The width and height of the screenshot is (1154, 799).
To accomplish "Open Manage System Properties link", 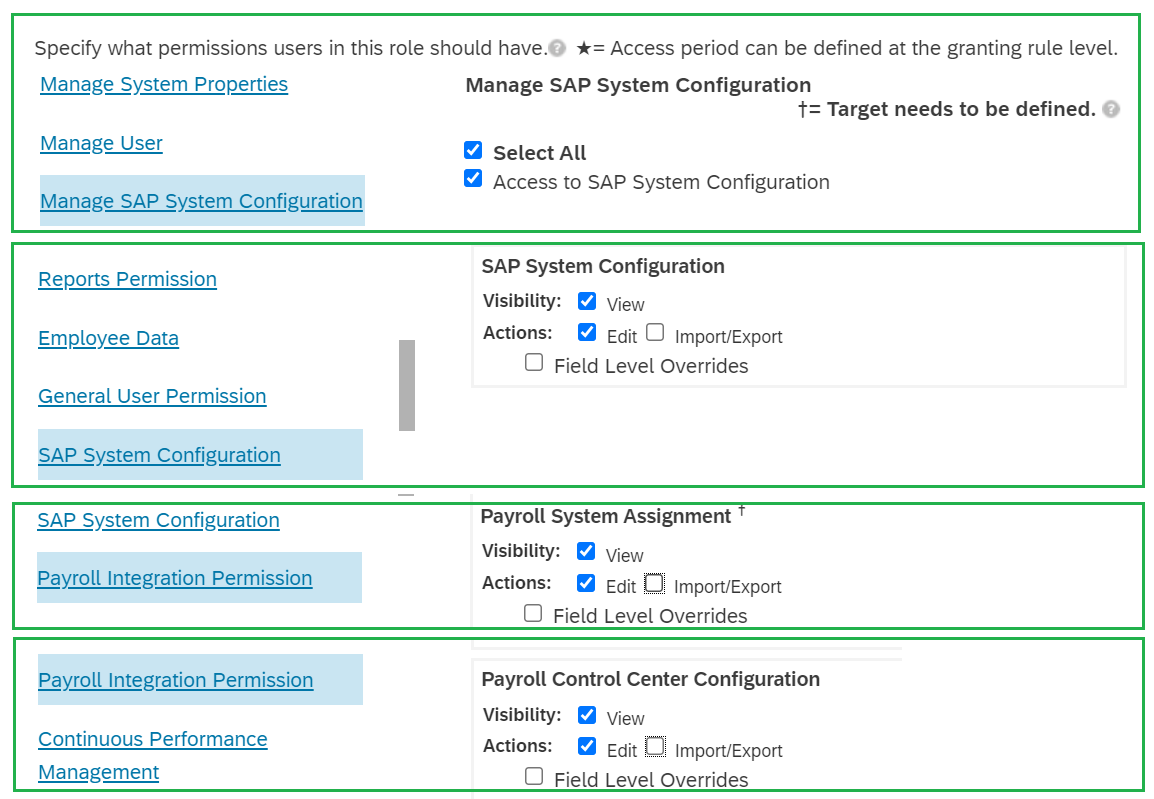I will click(x=164, y=85).
